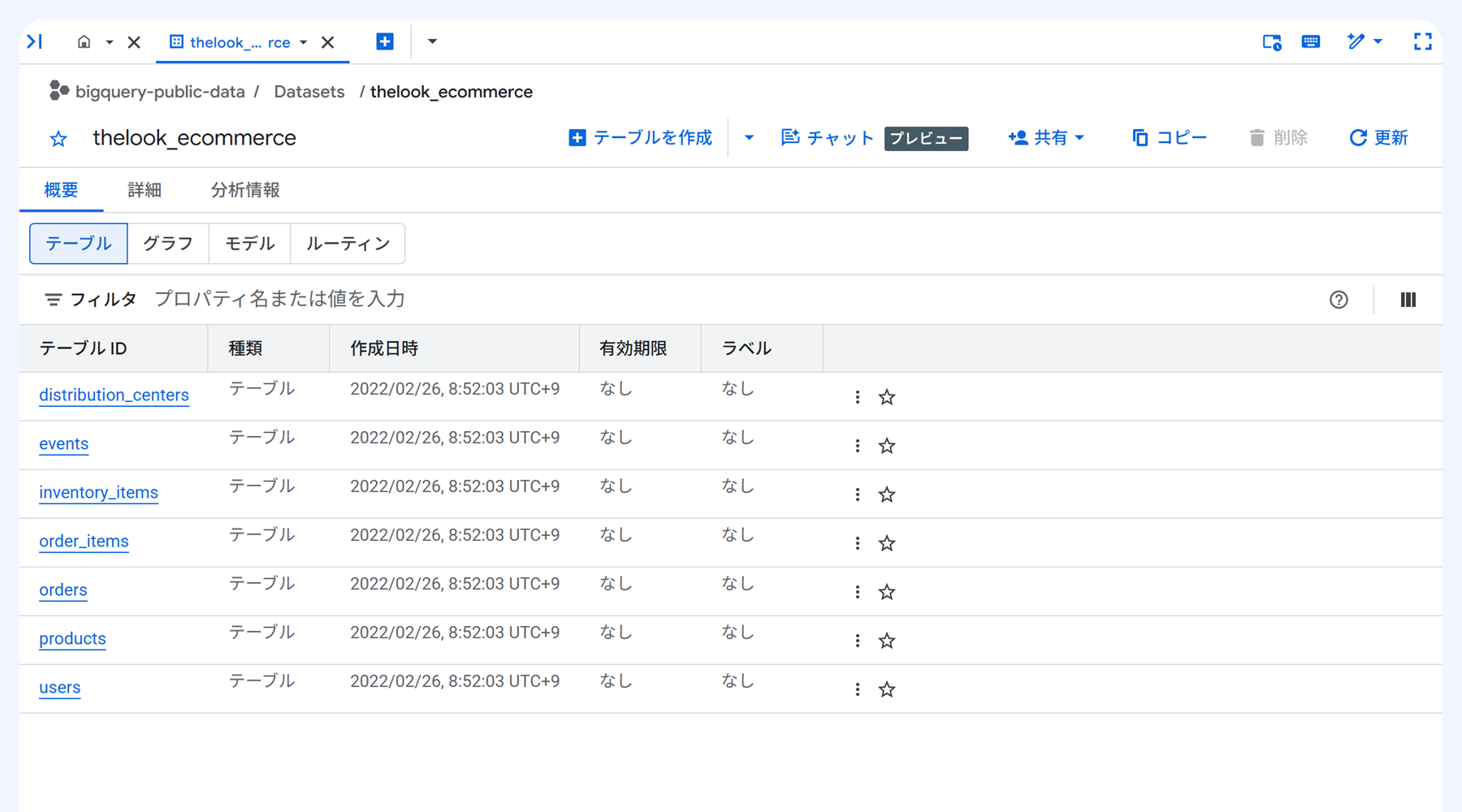Select the グラフ segment button
Screen dimensions: 1462x812
click(x=168, y=244)
